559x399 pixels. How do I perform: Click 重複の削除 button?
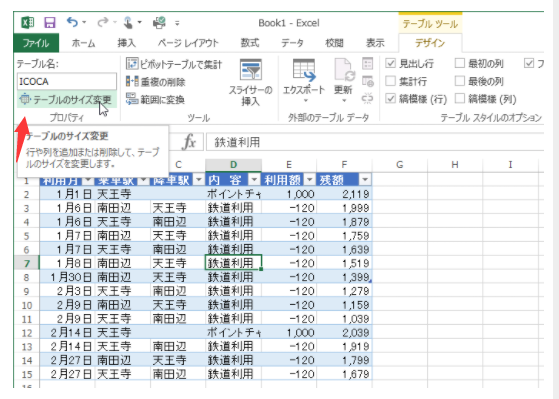point(155,82)
